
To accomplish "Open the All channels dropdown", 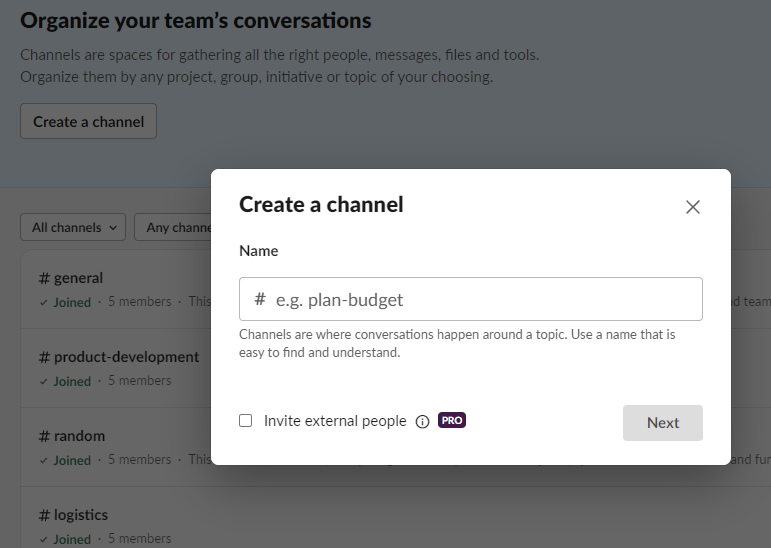I will click(73, 227).
